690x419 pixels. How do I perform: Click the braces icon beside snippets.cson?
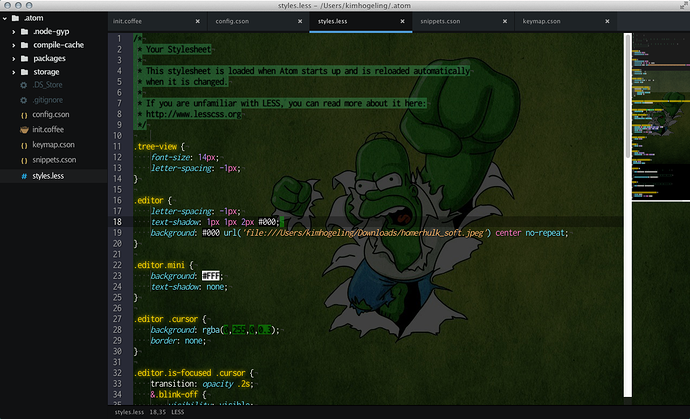(x=24, y=161)
